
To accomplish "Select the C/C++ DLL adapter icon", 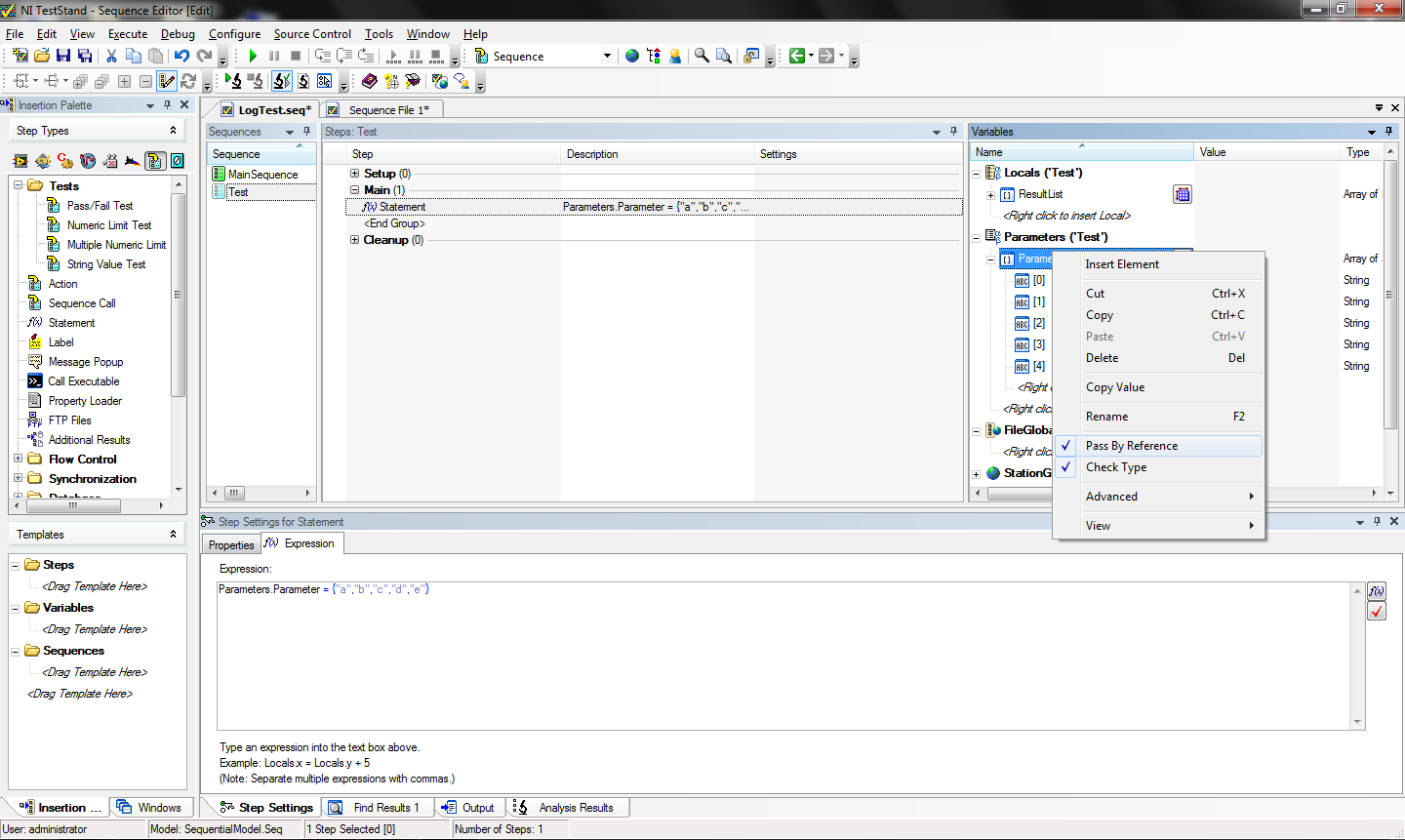I will pos(65,161).
